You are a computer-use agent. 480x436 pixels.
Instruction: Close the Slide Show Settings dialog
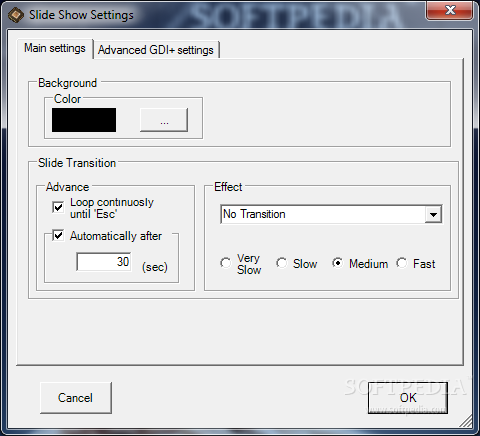pos(449,10)
